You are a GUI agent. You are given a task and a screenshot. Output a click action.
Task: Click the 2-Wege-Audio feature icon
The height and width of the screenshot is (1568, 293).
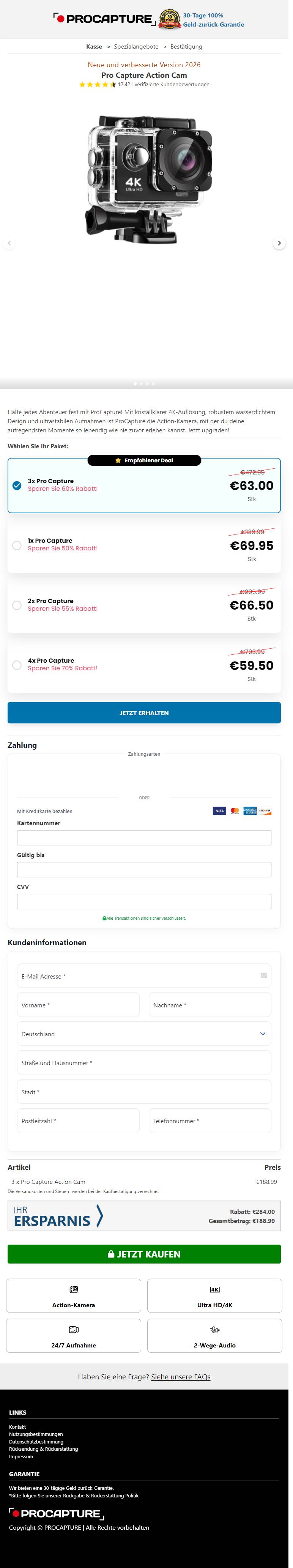tap(214, 1329)
